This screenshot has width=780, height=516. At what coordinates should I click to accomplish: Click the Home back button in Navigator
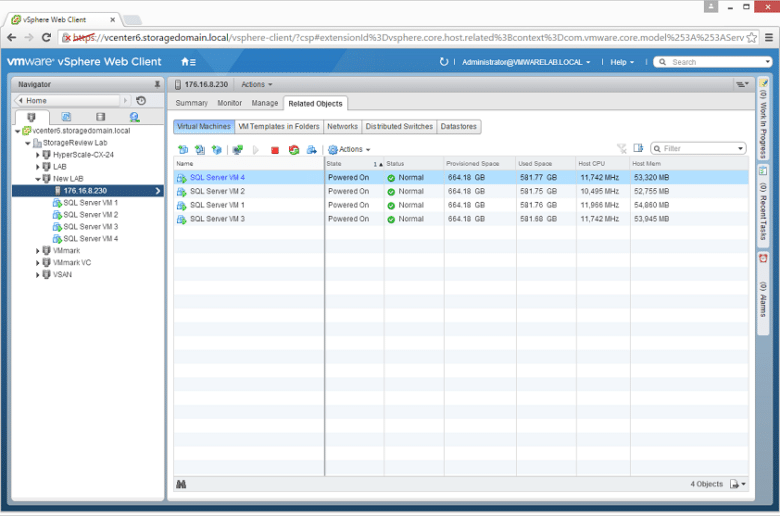67,101
